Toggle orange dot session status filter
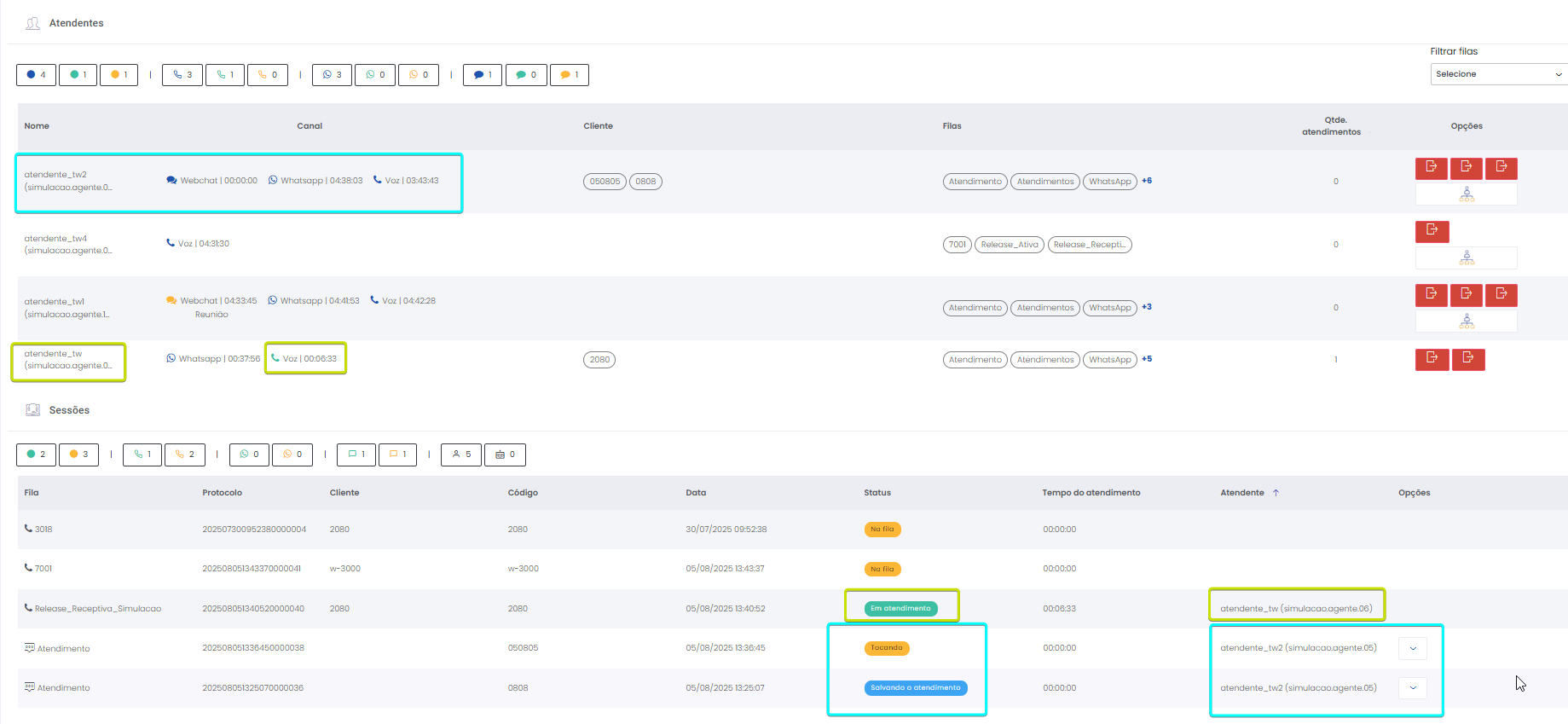The image size is (1568, 724). [x=78, y=455]
